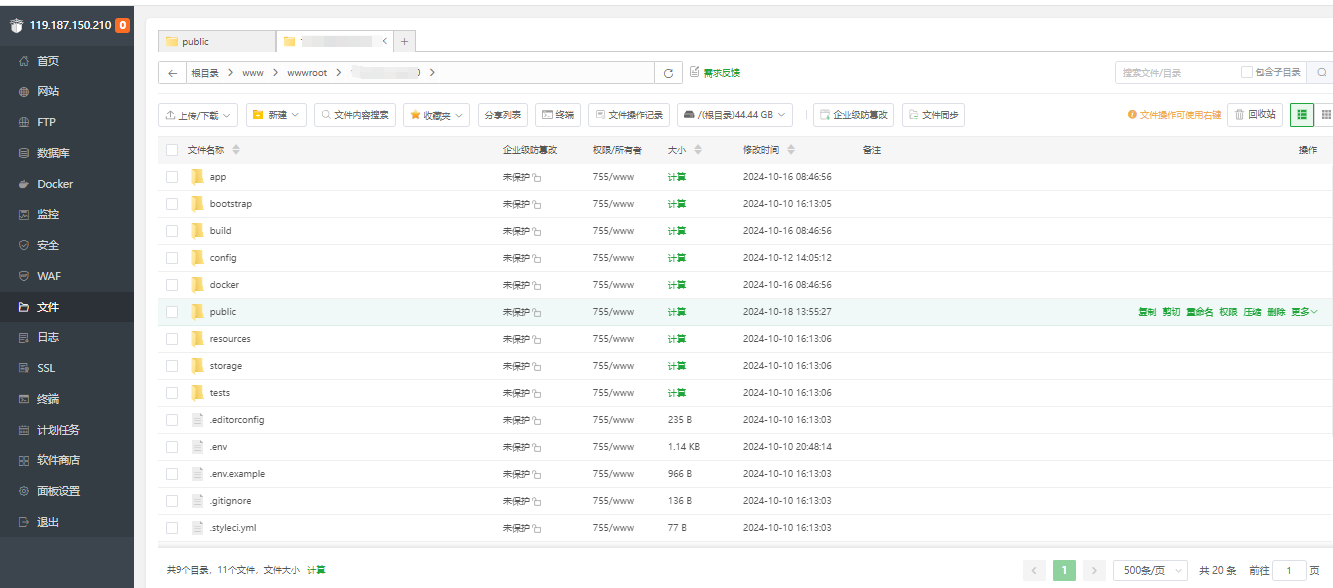The height and width of the screenshot is (588, 1333).
Task: Check the public folder checkbox
Action: tap(172, 312)
